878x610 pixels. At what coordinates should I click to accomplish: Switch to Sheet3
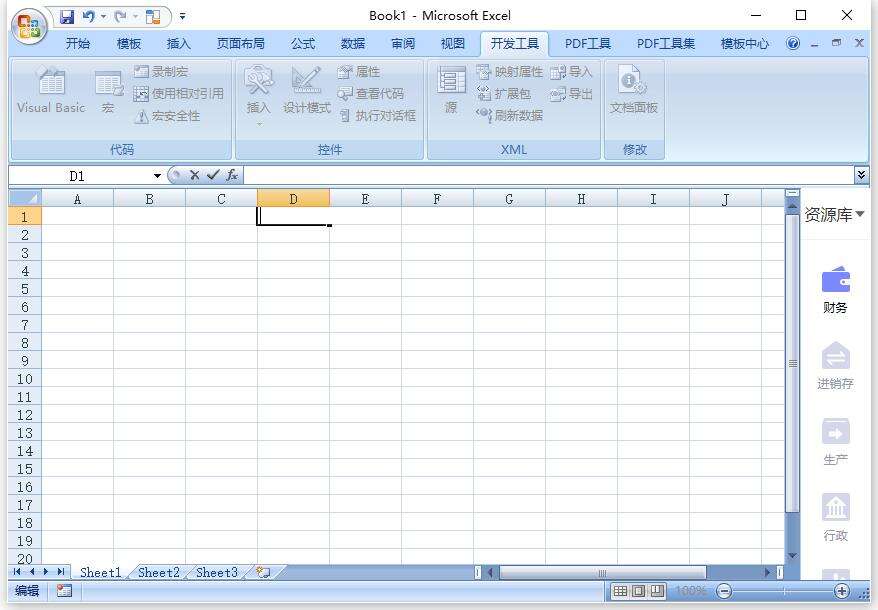tap(217, 572)
